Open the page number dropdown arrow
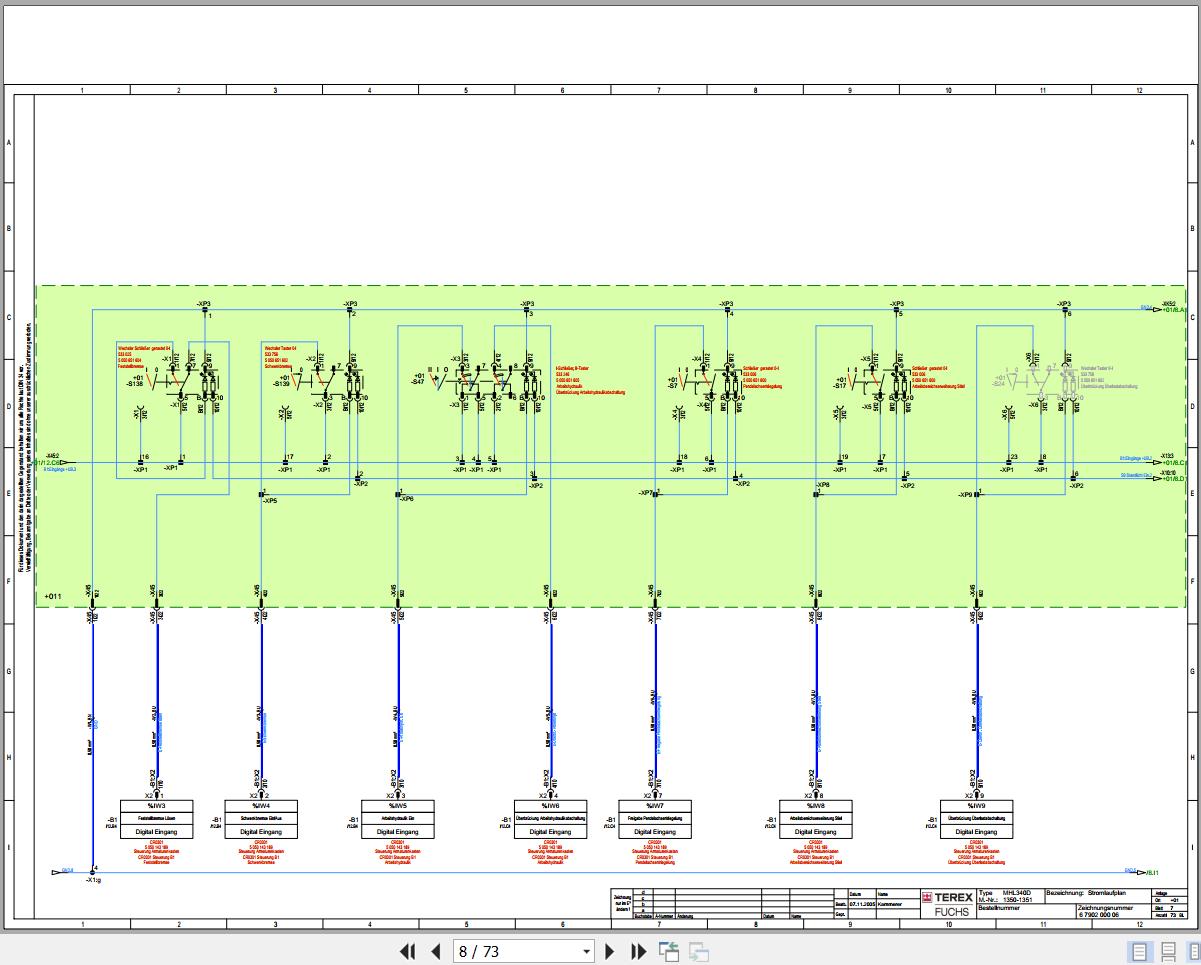This screenshot has height=965, width=1201. (x=587, y=952)
